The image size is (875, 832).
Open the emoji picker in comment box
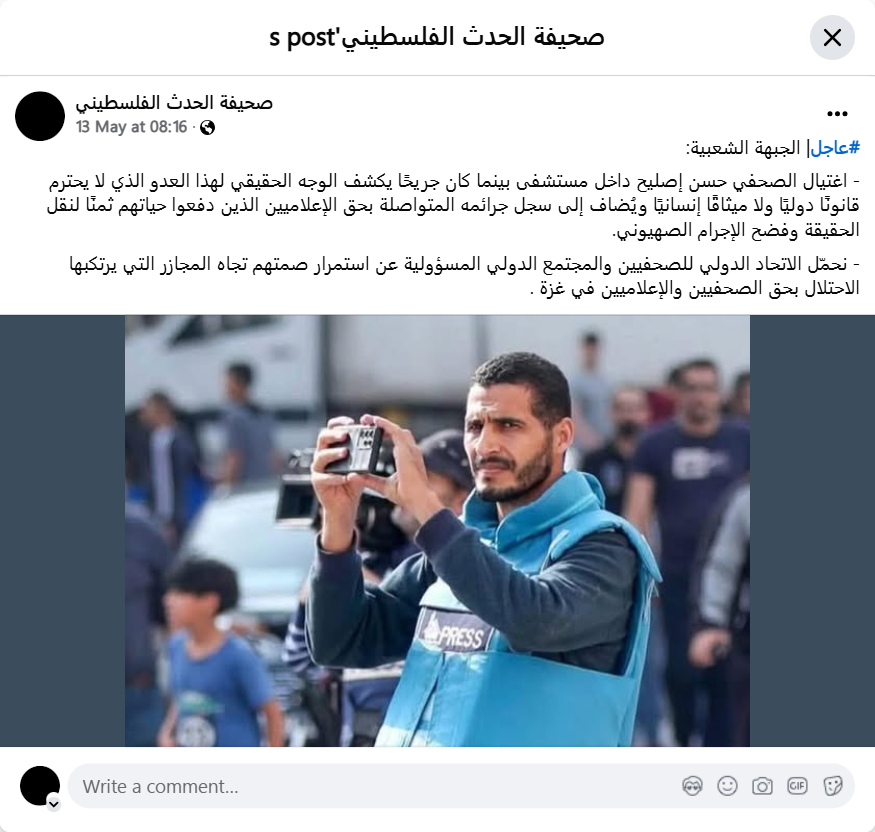click(x=727, y=786)
